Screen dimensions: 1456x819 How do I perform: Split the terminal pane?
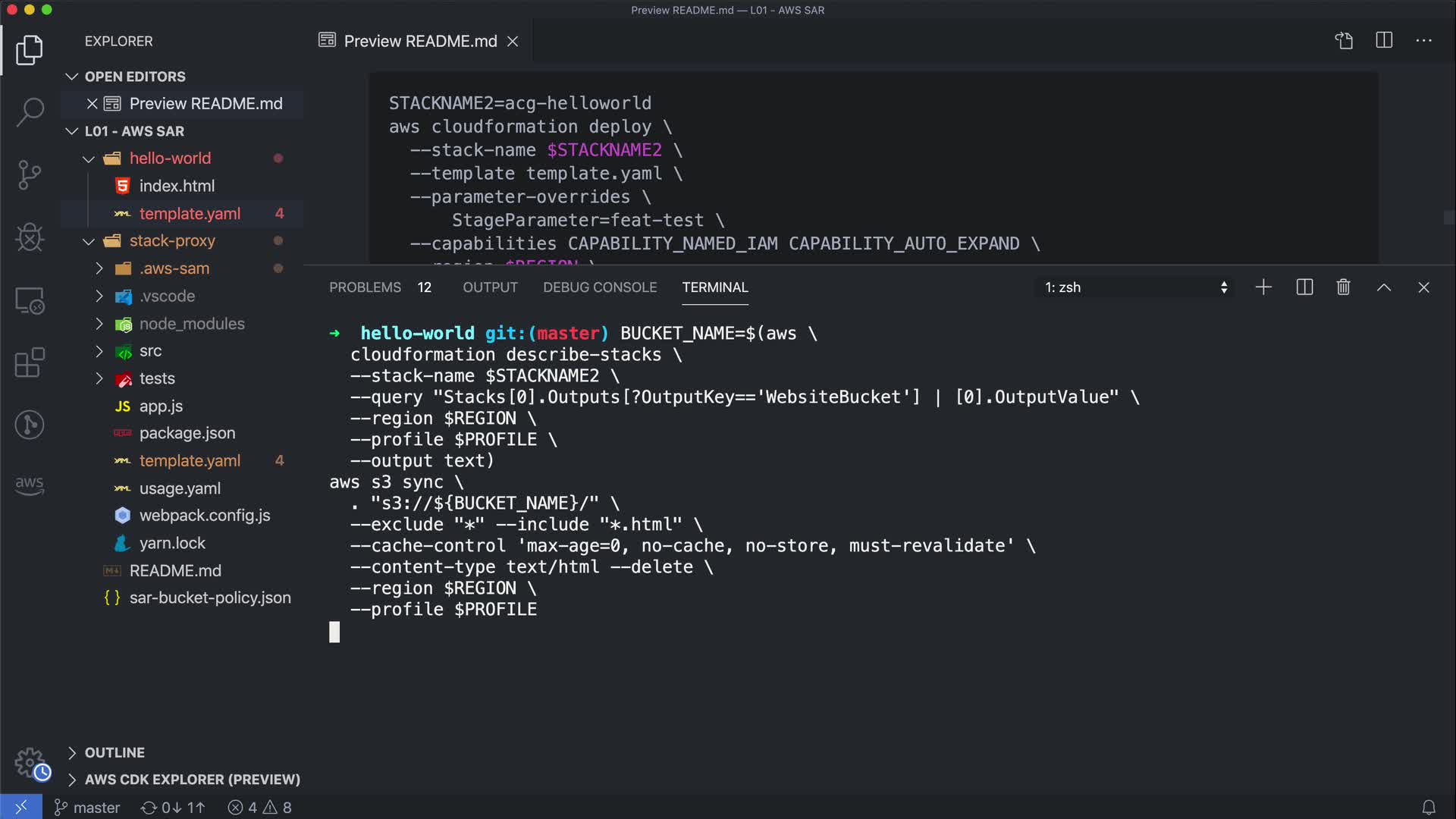click(1304, 287)
